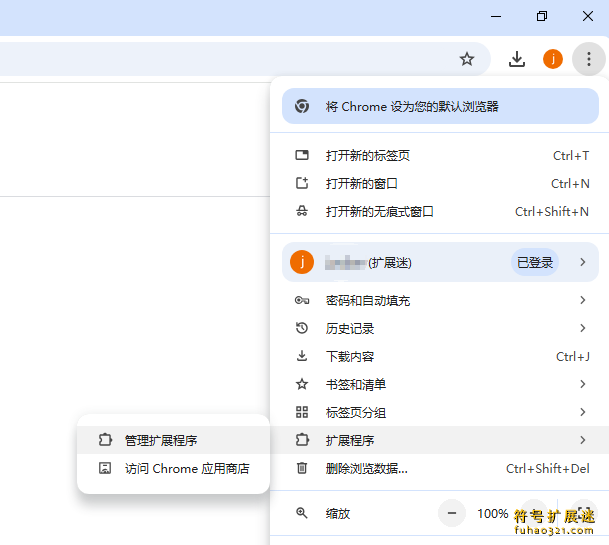Click the magnifier zoom icon beside 缩放
The width and height of the screenshot is (609, 545).
click(302, 513)
